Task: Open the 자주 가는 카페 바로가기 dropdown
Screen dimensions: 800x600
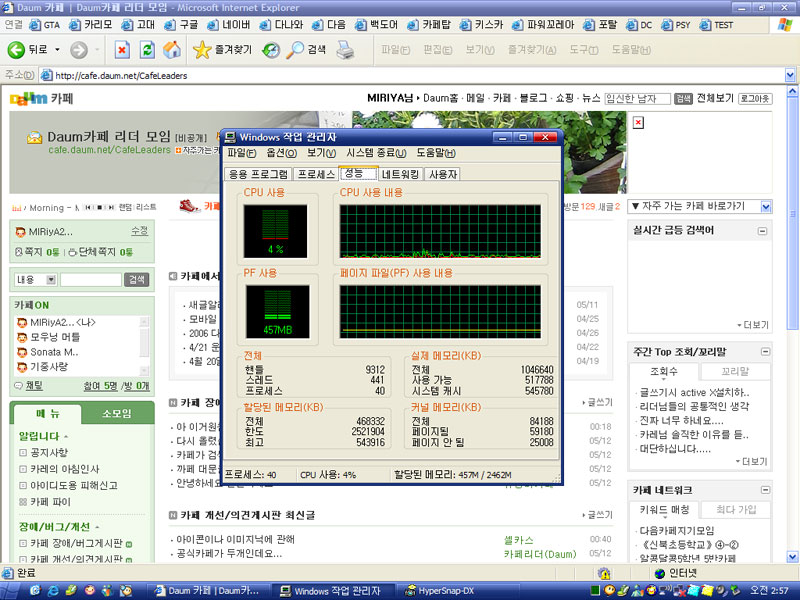Action: (766, 207)
